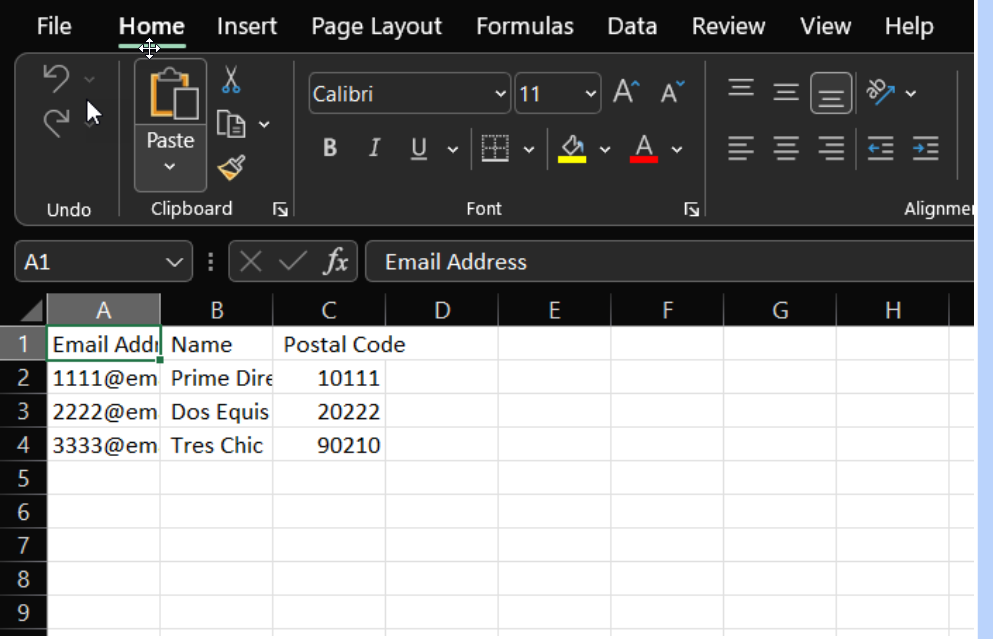Open the Fill Color dropdown arrow
993x639 pixels.
pyautogui.click(x=605, y=147)
